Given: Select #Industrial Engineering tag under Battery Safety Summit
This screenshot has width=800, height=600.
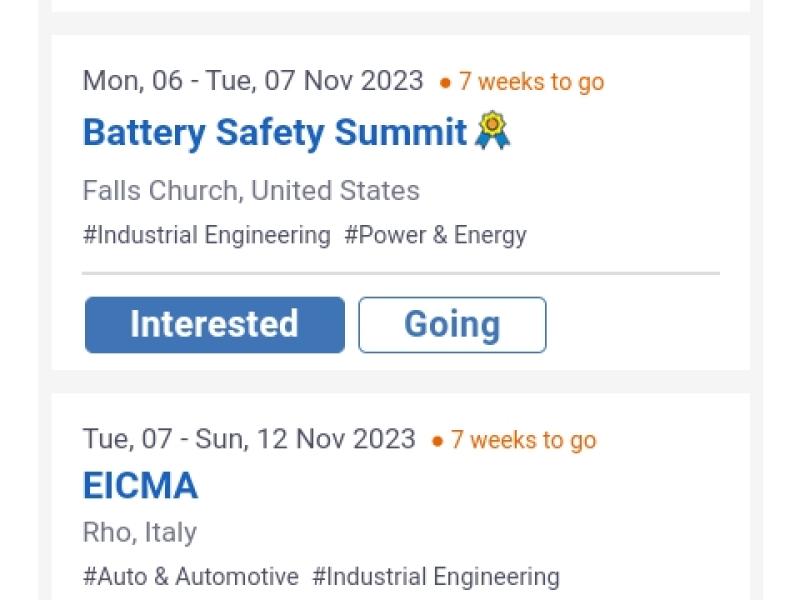Looking at the screenshot, I should (207, 236).
